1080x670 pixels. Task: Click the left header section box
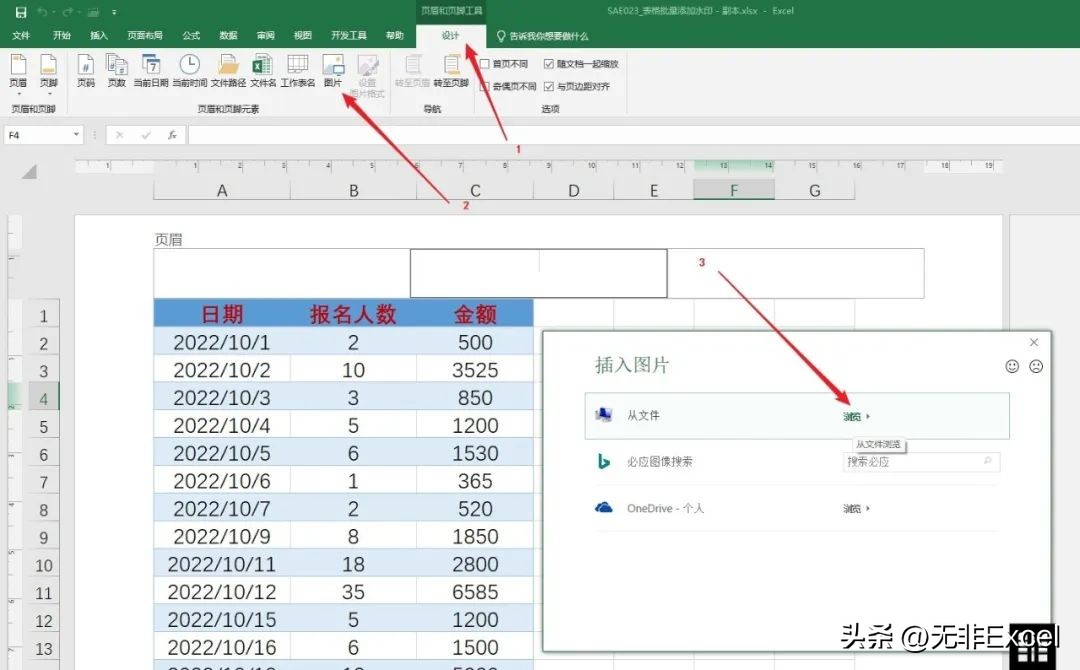pyautogui.click(x=282, y=273)
